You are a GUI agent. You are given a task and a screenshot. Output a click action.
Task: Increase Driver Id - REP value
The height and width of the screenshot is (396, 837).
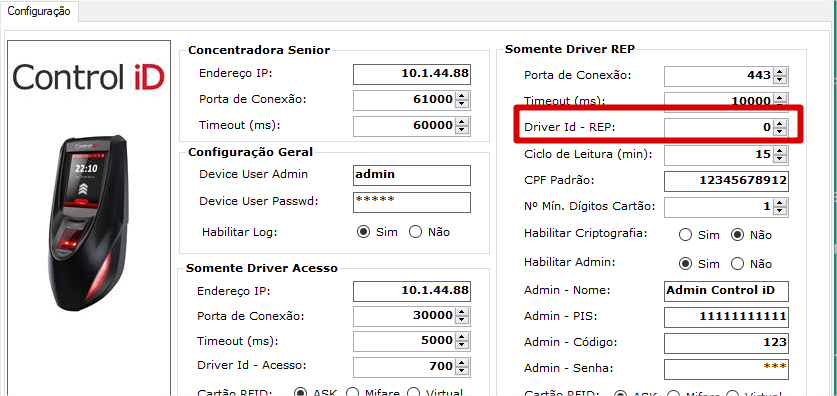point(780,124)
